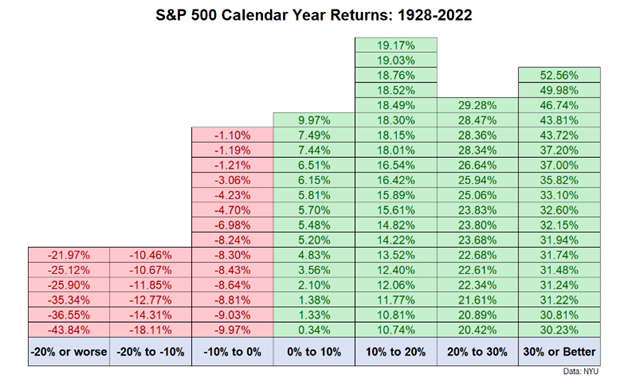Select the -10% to 0% category label

point(232,352)
